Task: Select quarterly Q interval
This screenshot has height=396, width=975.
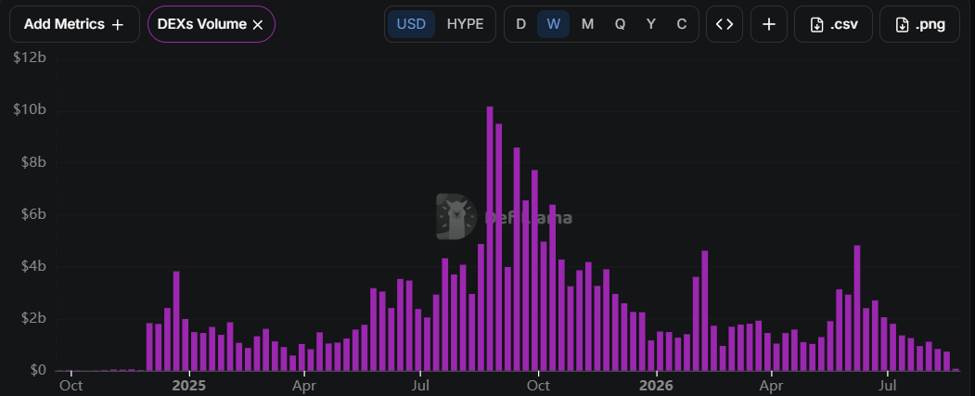Action: [x=620, y=24]
